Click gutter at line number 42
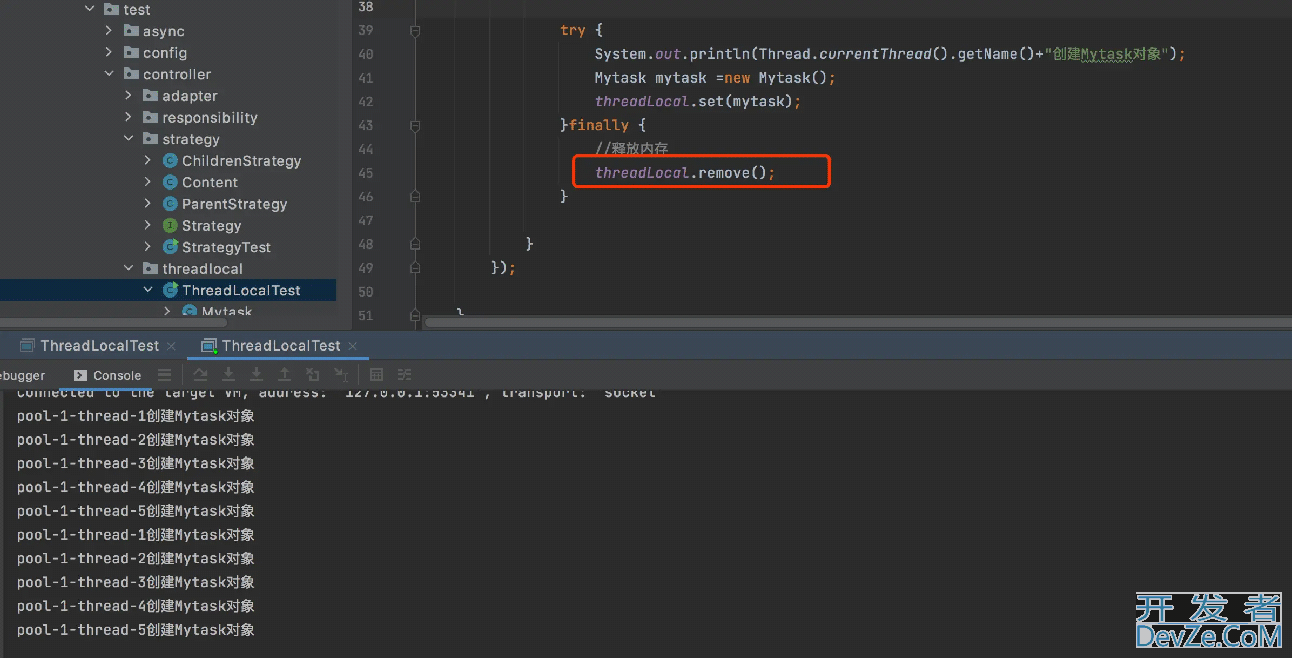The width and height of the screenshot is (1292, 658). (x=365, y=101)
